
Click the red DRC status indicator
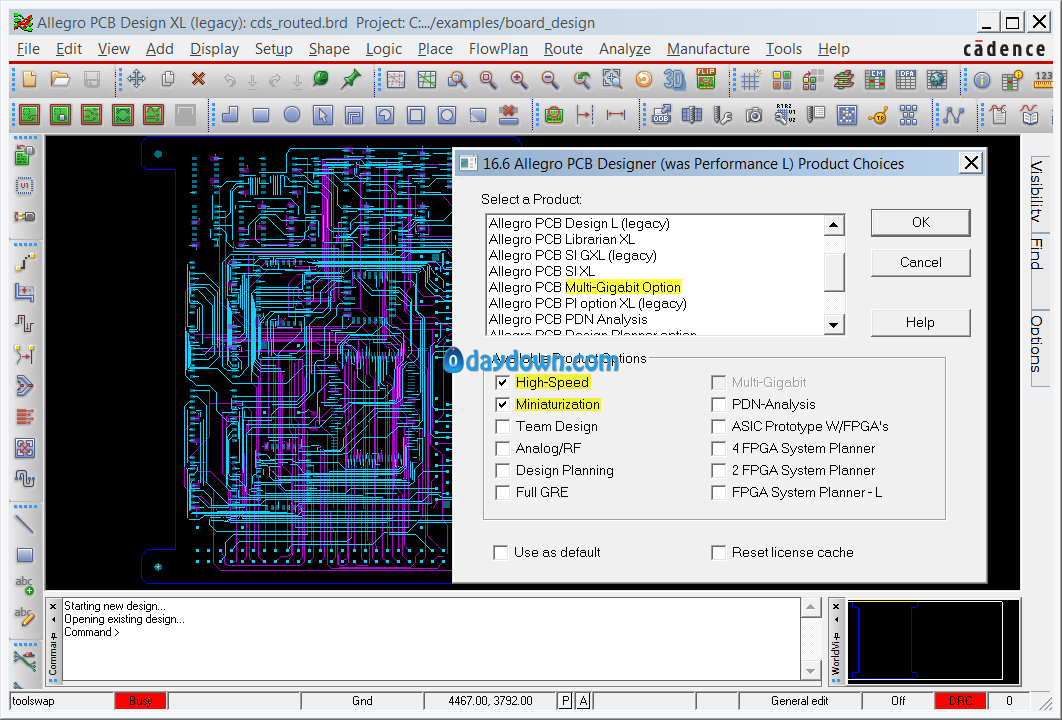click(960, 701)
